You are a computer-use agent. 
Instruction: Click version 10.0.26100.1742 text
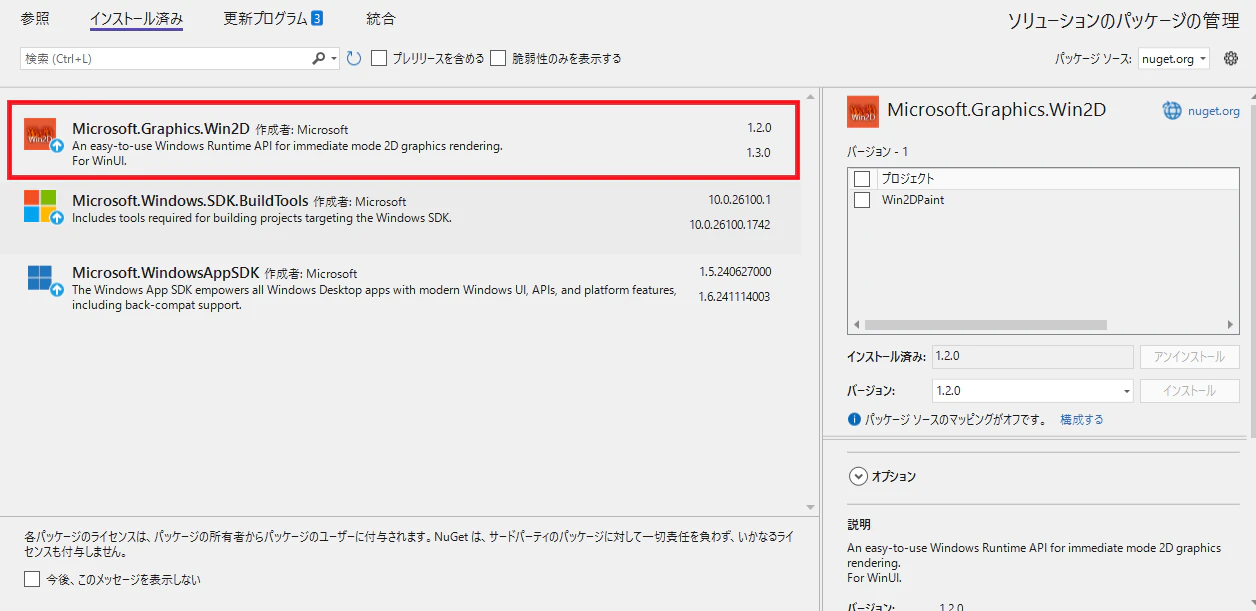point(730,225)
